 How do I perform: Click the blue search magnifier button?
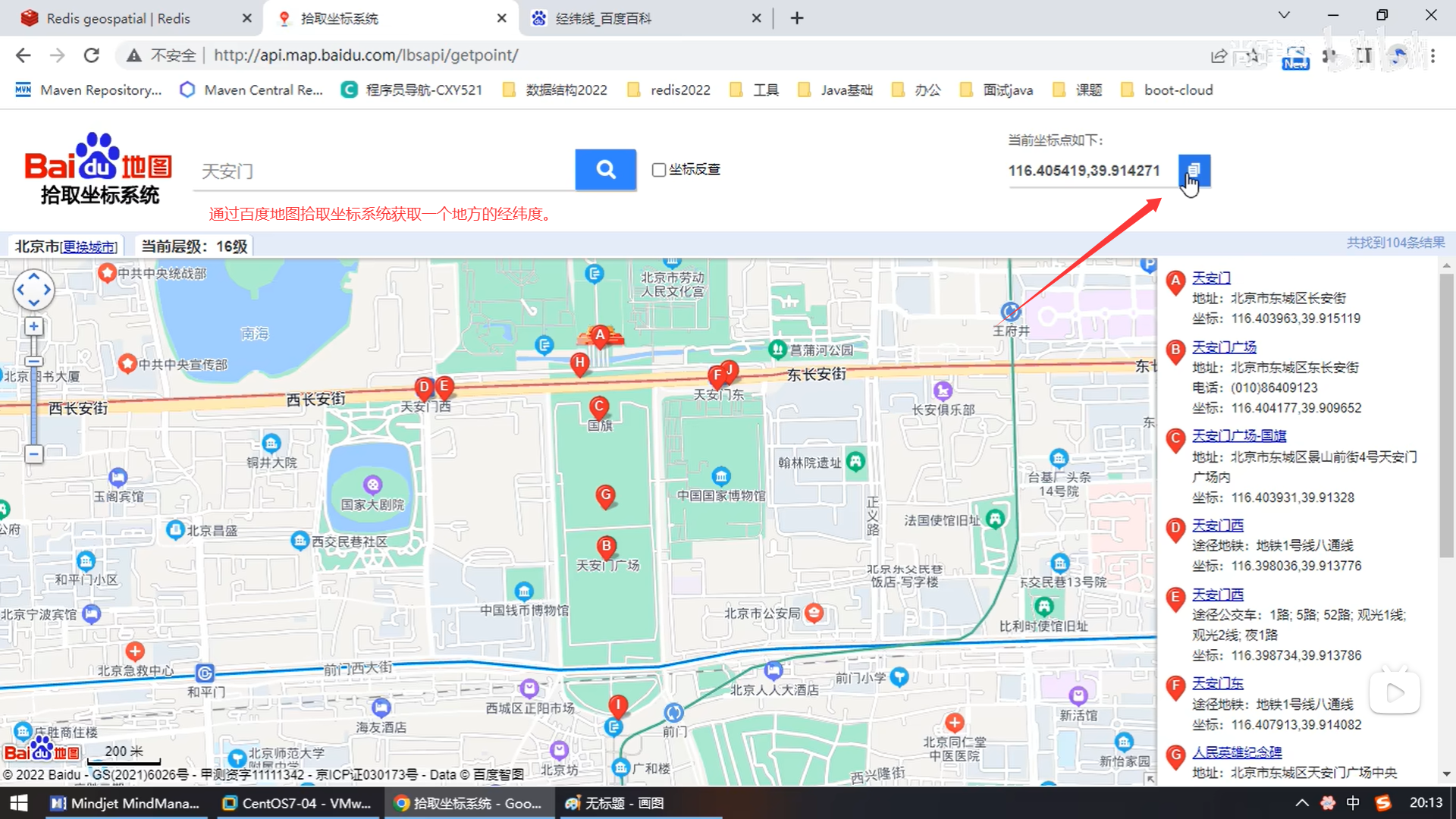click(x=605, y=169)
